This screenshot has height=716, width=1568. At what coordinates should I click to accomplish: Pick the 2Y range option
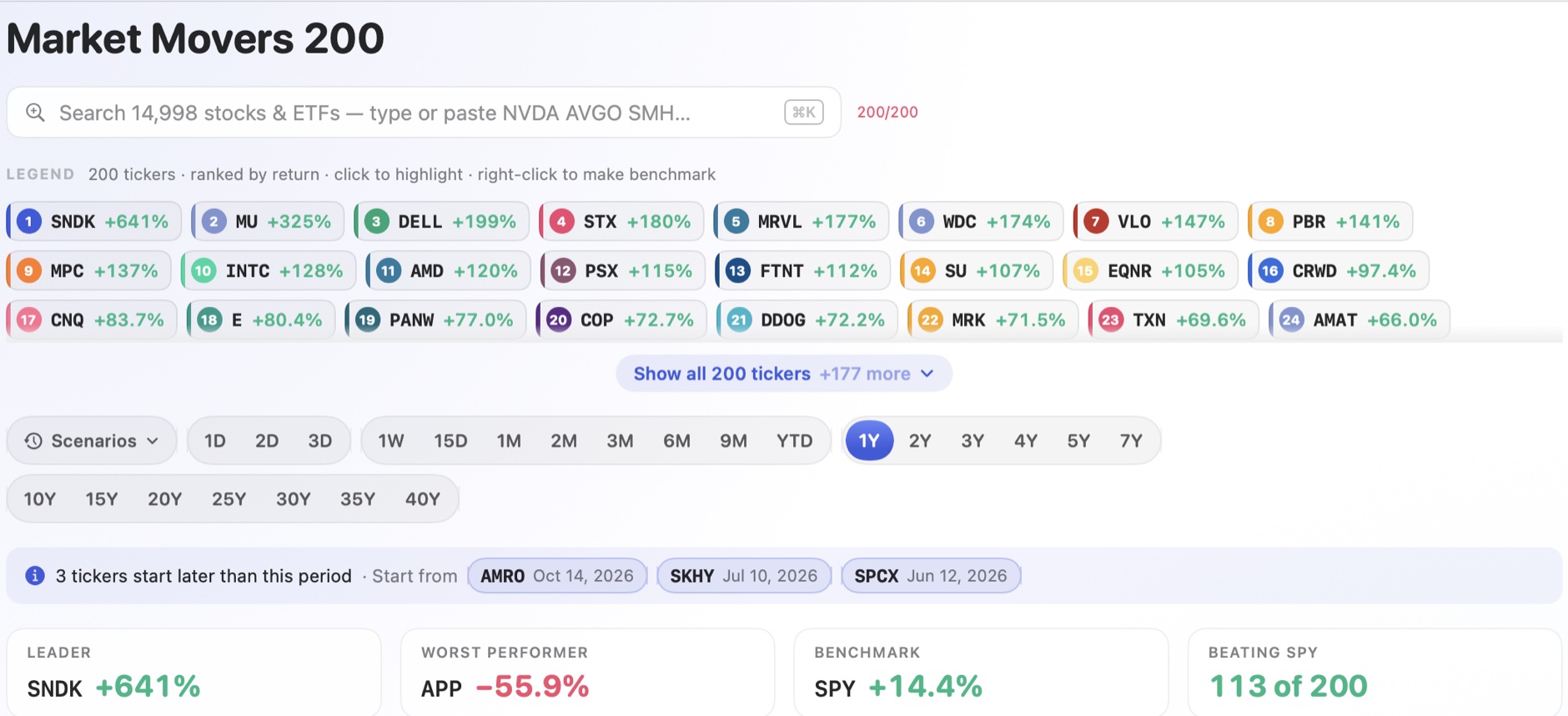point(920,441)
